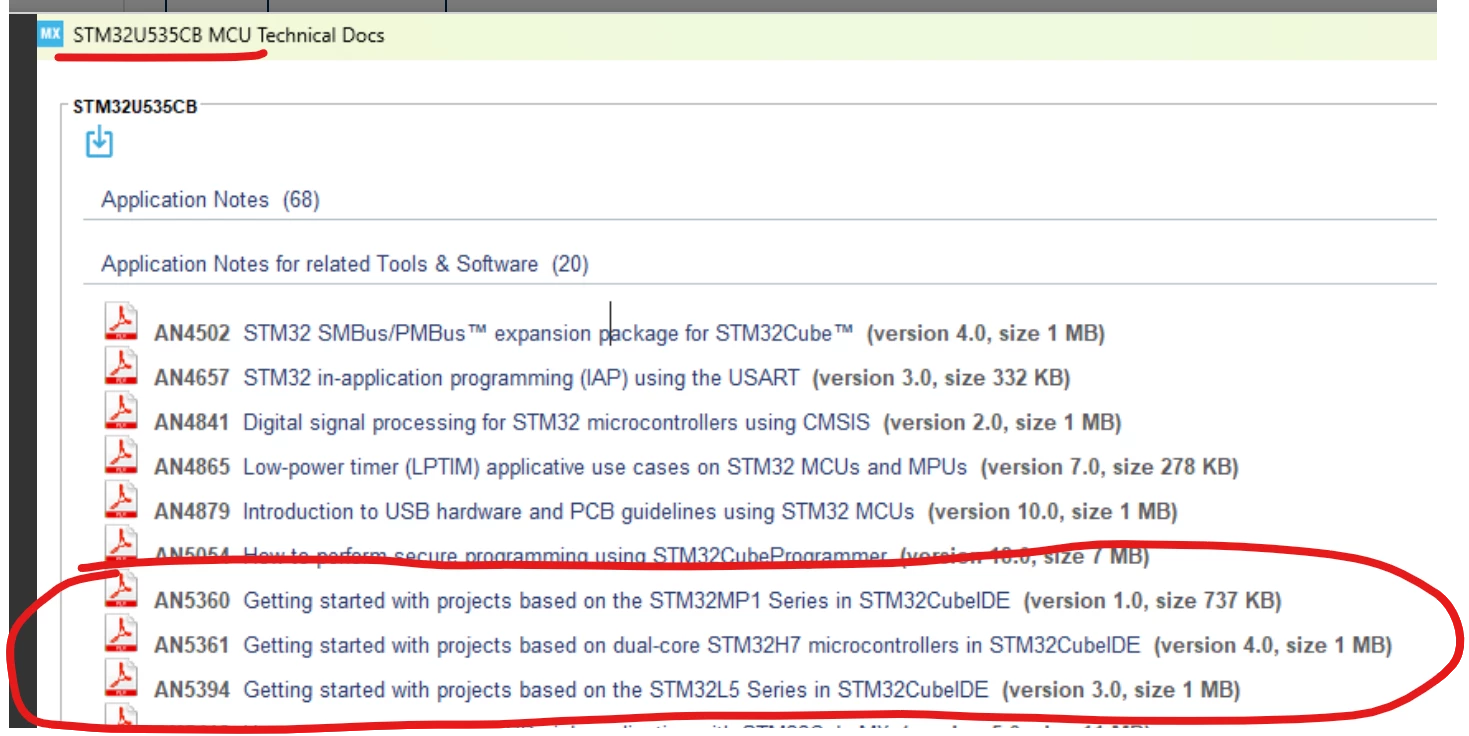
Task: Click the AN4657 document number
Action: (192, 378)
